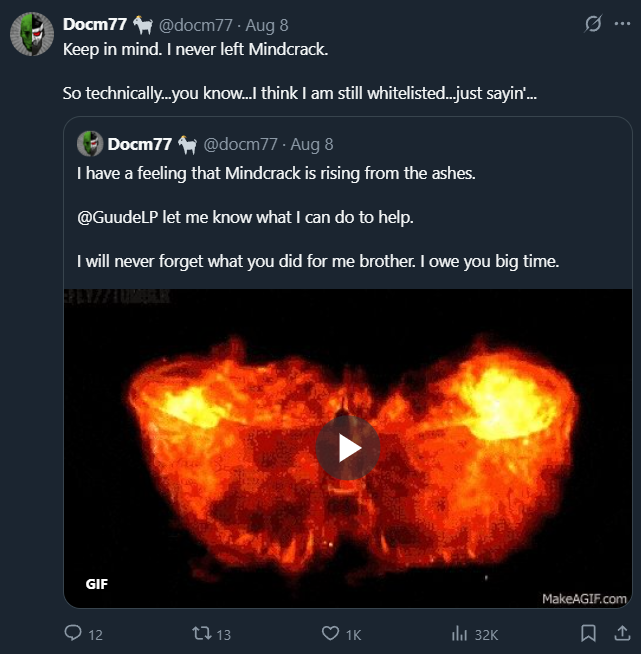641x654 pixels.
Task: Click the small avatar in the quoted post
Action: click(90, 144)
